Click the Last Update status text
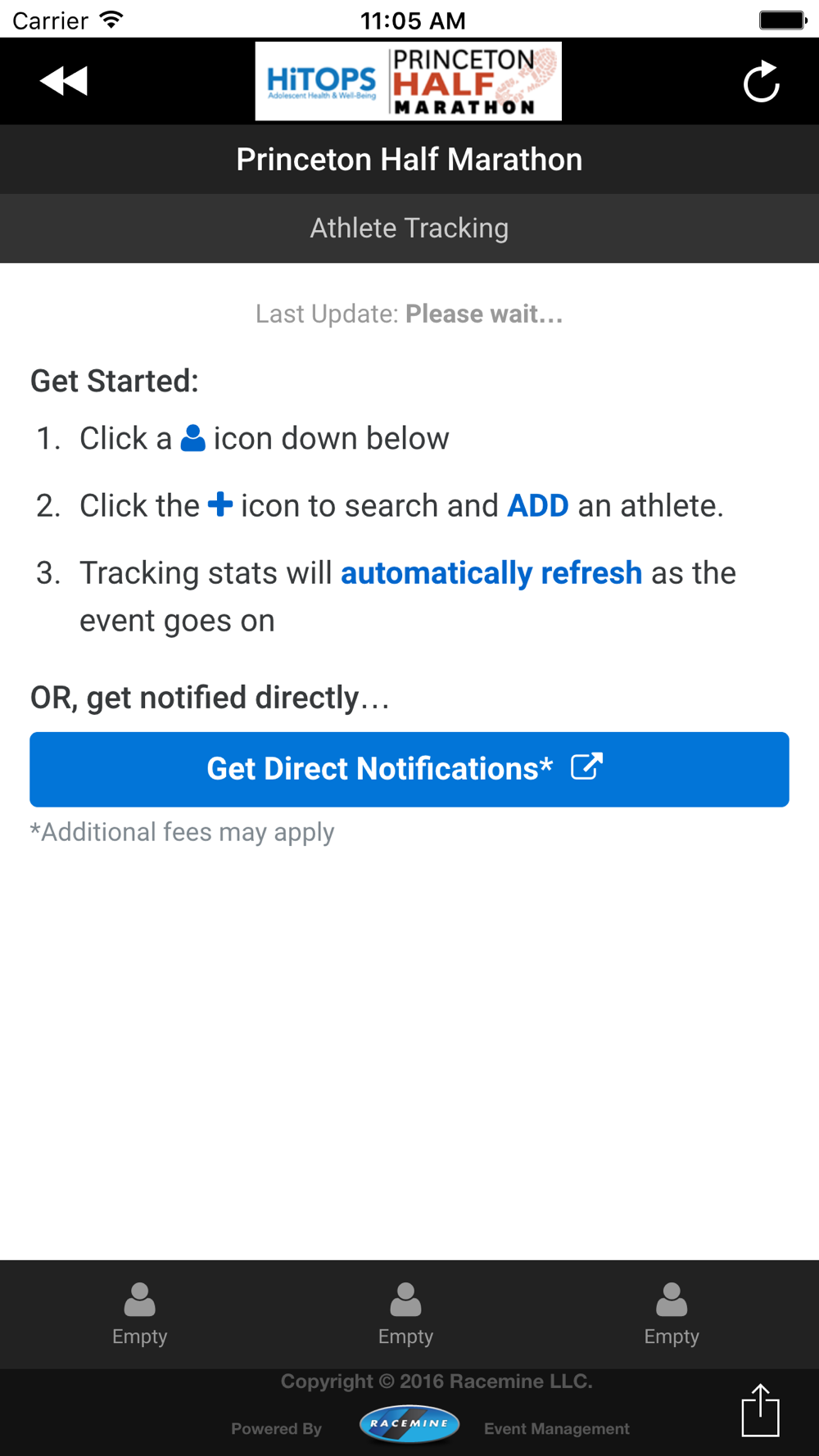 click(409, 314)
